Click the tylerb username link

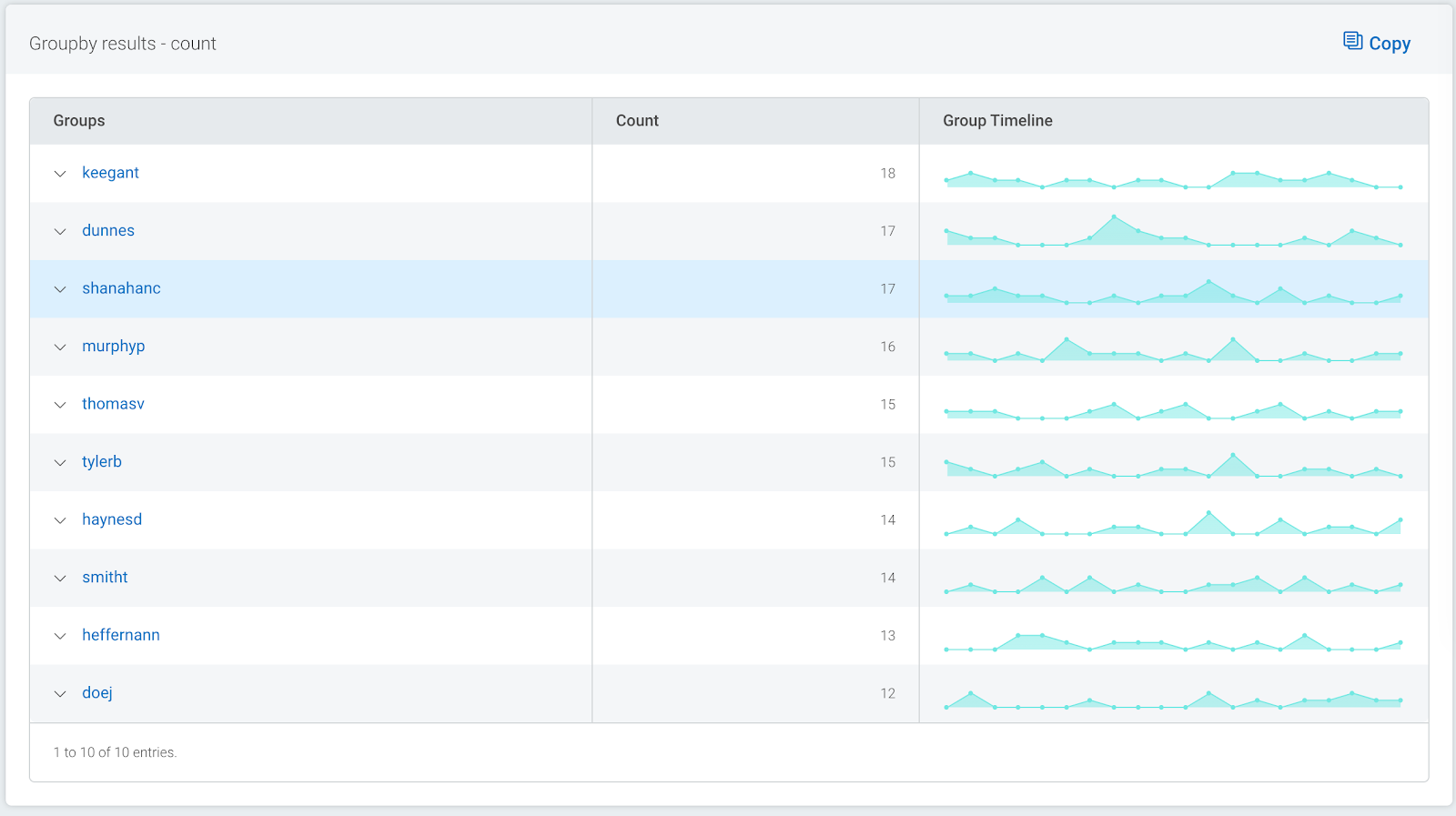pyautogui.click(x=102, y=461)
